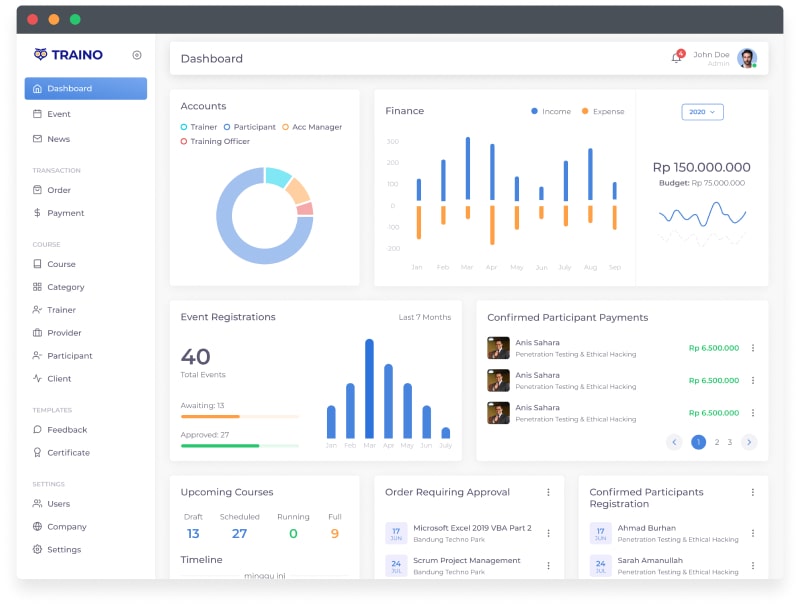Open Microsoft Excel 2019 VBA Part 2 order
The width and height of the screenshot is (800, 608).
(x=472, y=528)
